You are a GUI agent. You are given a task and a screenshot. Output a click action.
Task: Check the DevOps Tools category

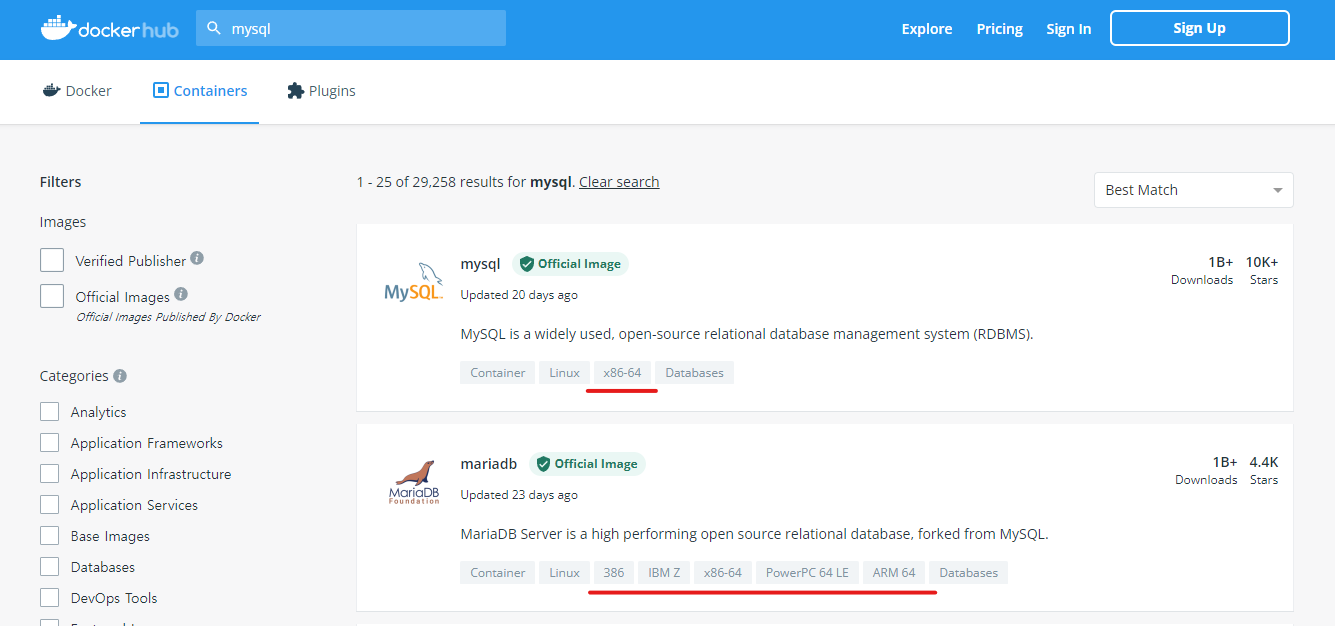coord(50,598)
